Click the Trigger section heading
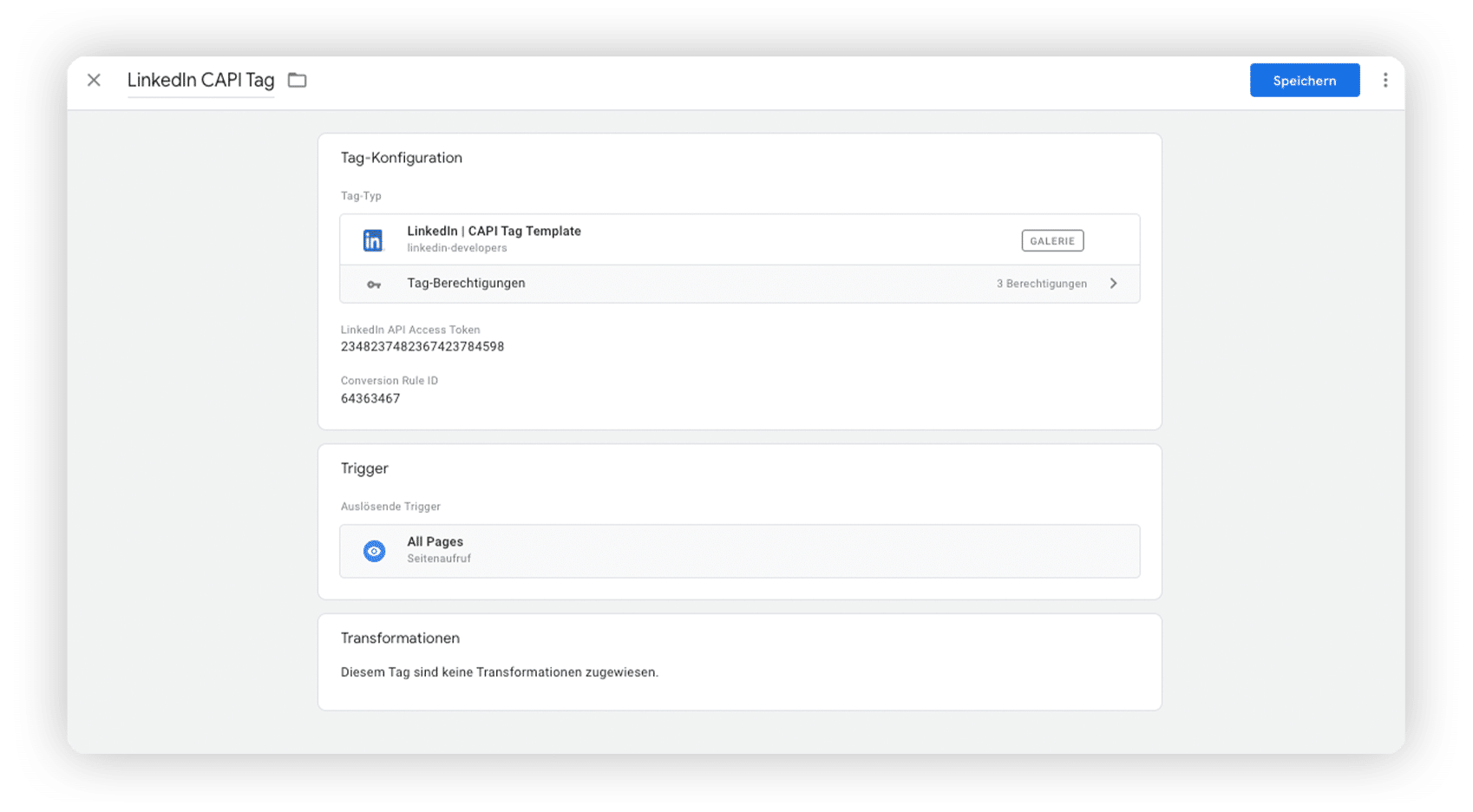1473x812 pixels. (x=364, y=468)
